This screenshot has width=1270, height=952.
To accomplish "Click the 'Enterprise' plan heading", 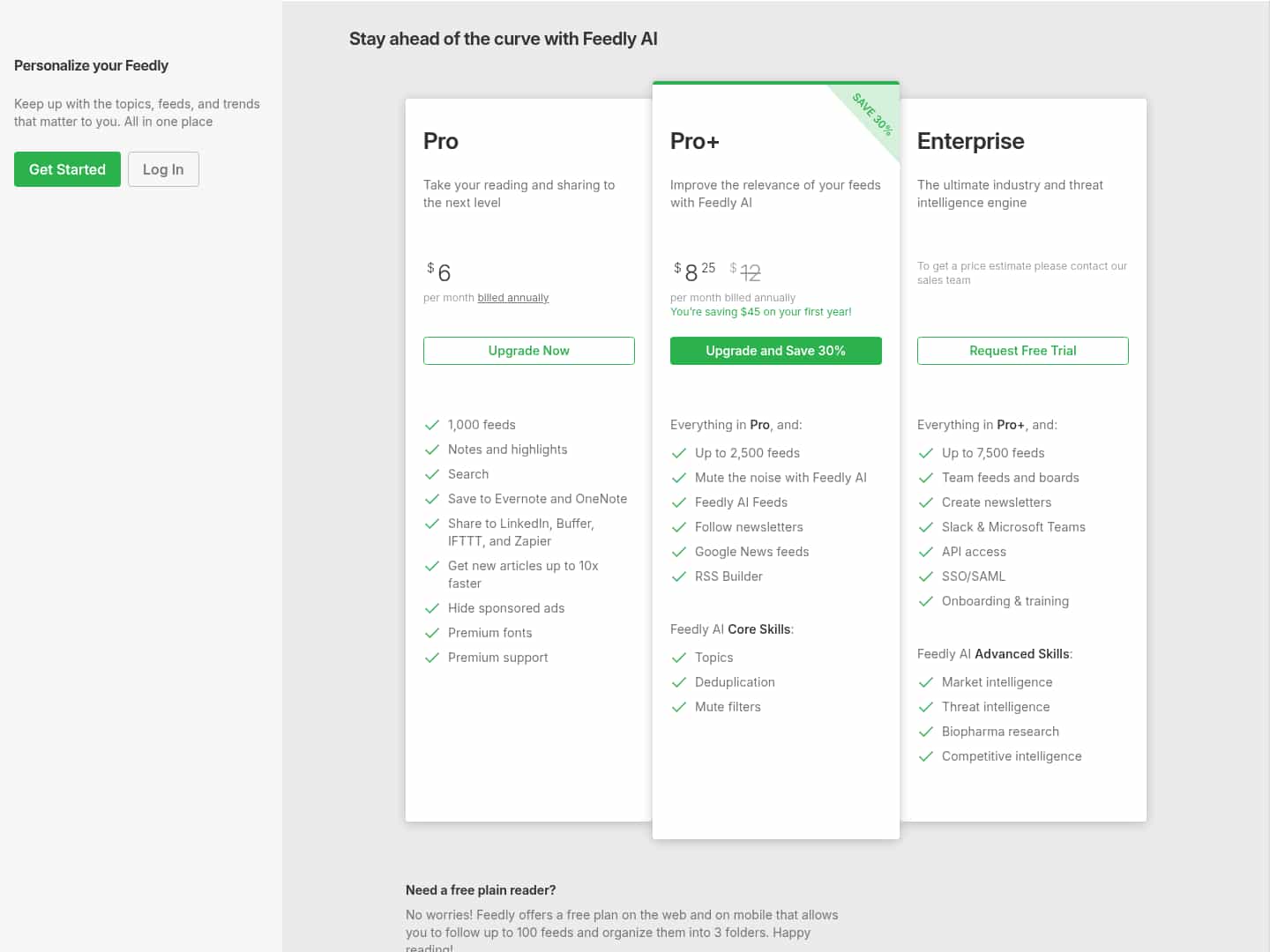I will (971, 141).
